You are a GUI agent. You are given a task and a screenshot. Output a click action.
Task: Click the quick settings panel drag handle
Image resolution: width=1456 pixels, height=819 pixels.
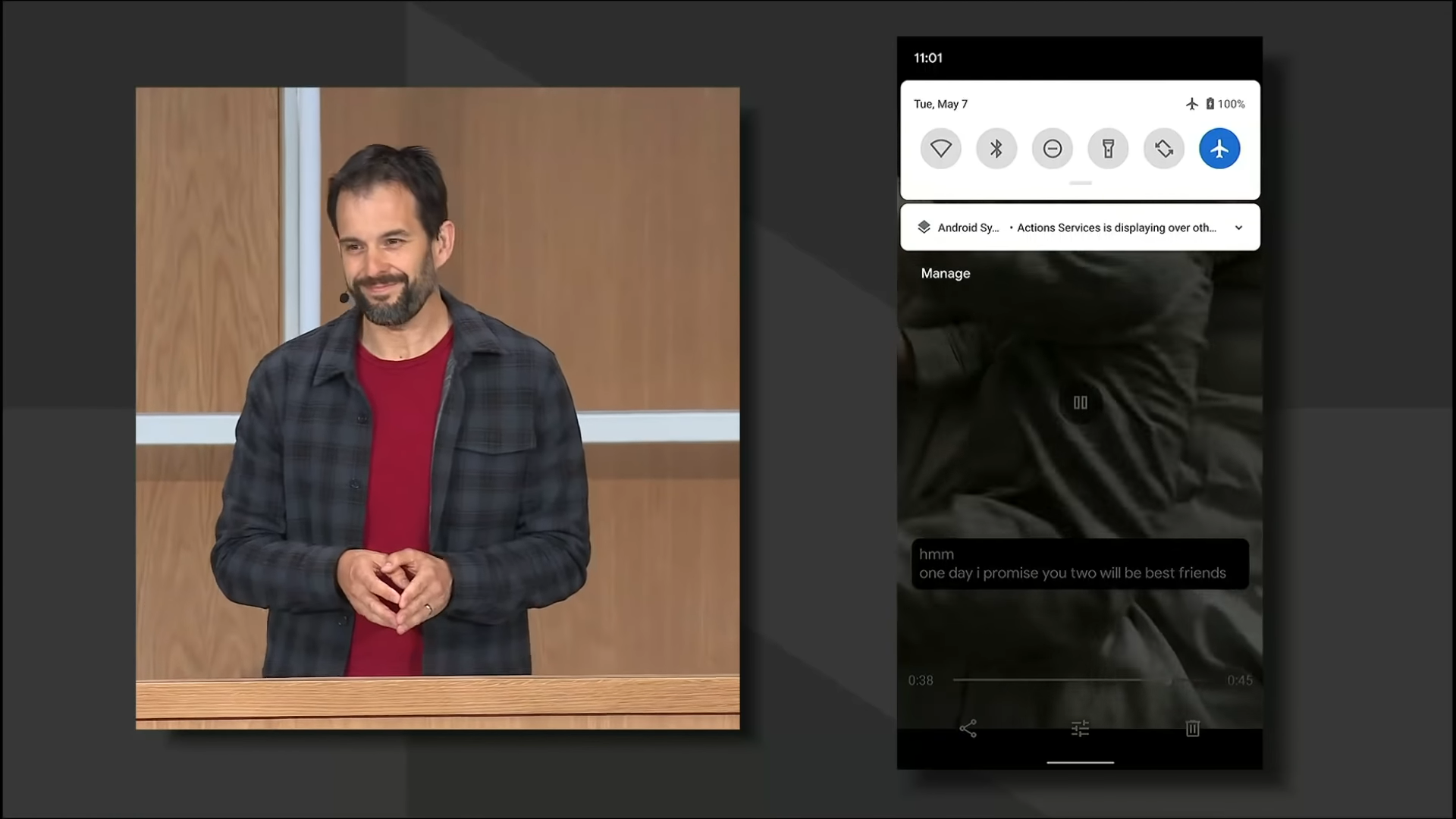coord(1080,183)
